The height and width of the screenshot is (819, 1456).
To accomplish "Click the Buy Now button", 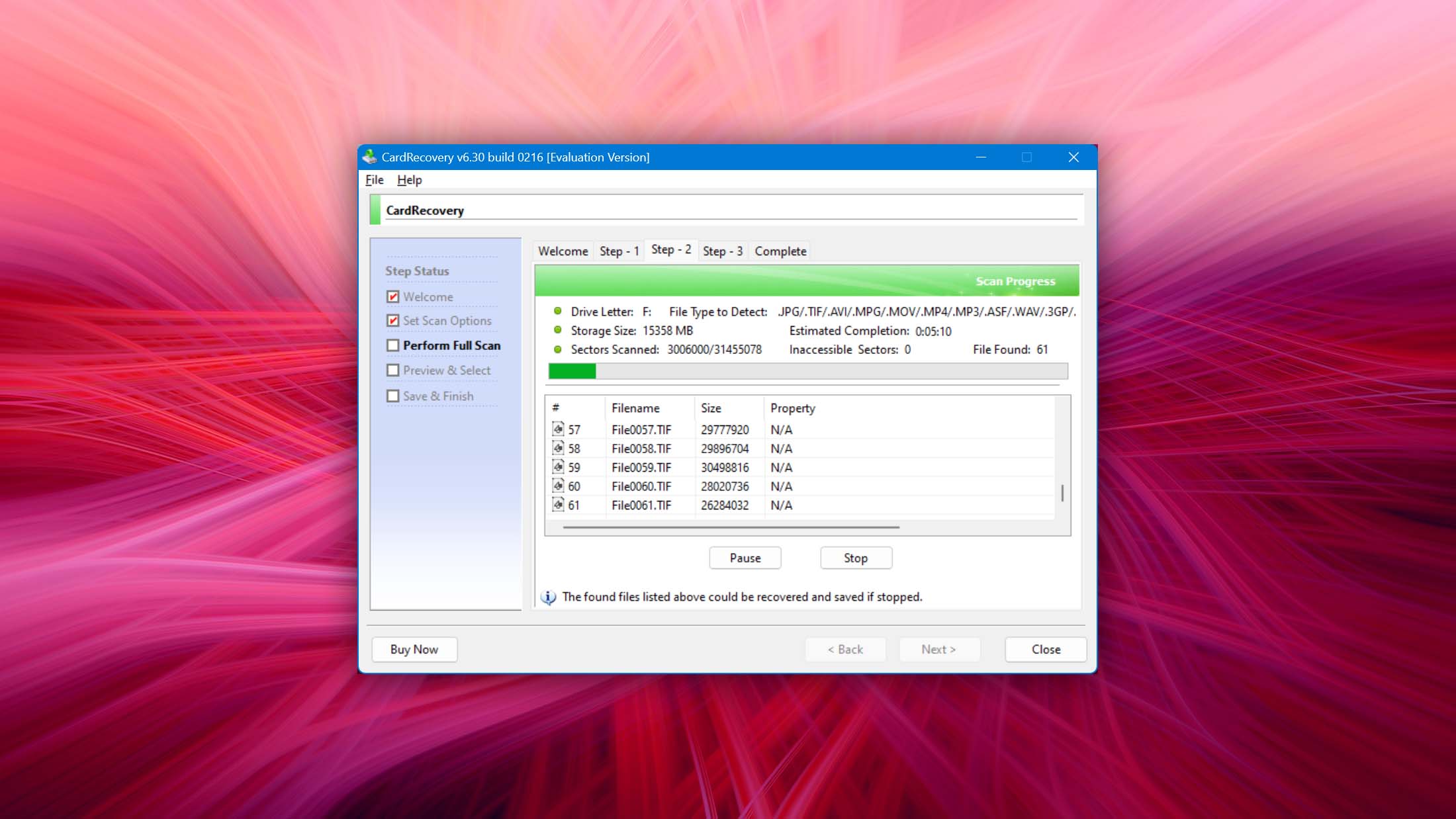I will point(414,650).
